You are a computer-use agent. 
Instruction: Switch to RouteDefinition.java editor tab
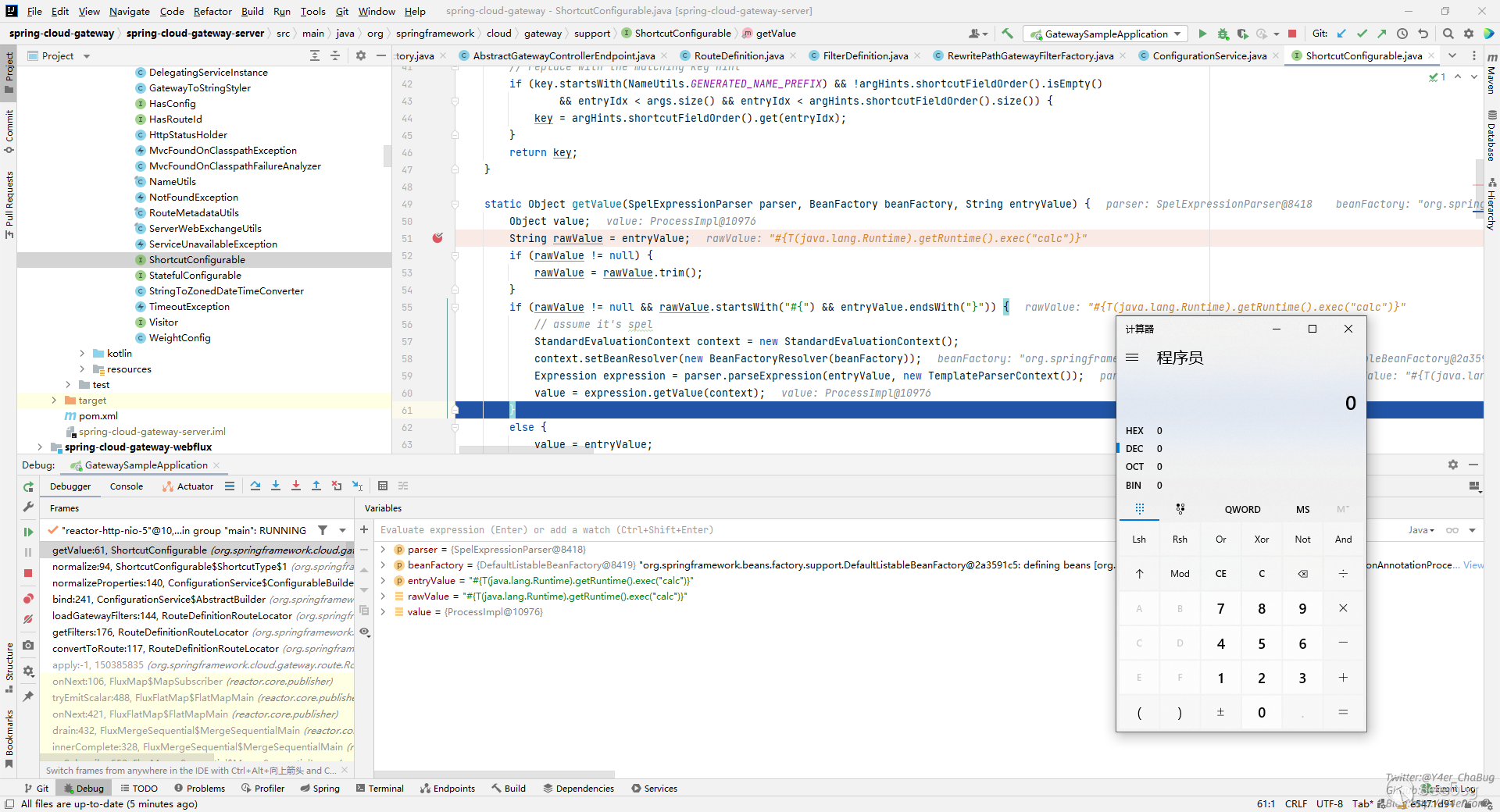click(738, 55)
